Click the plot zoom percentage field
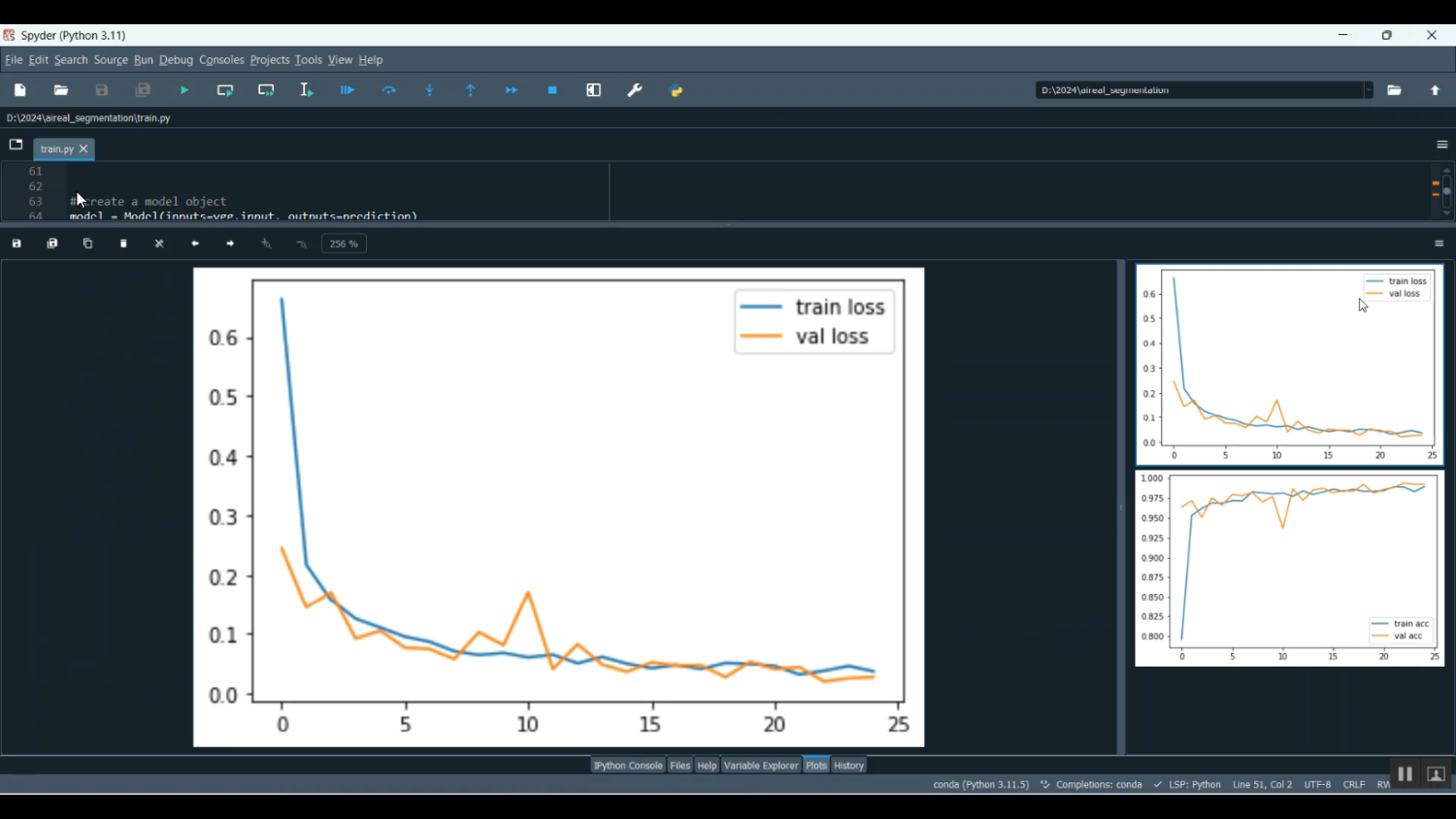This screenshot has width=1456, height=819. (x=345, y=244)
